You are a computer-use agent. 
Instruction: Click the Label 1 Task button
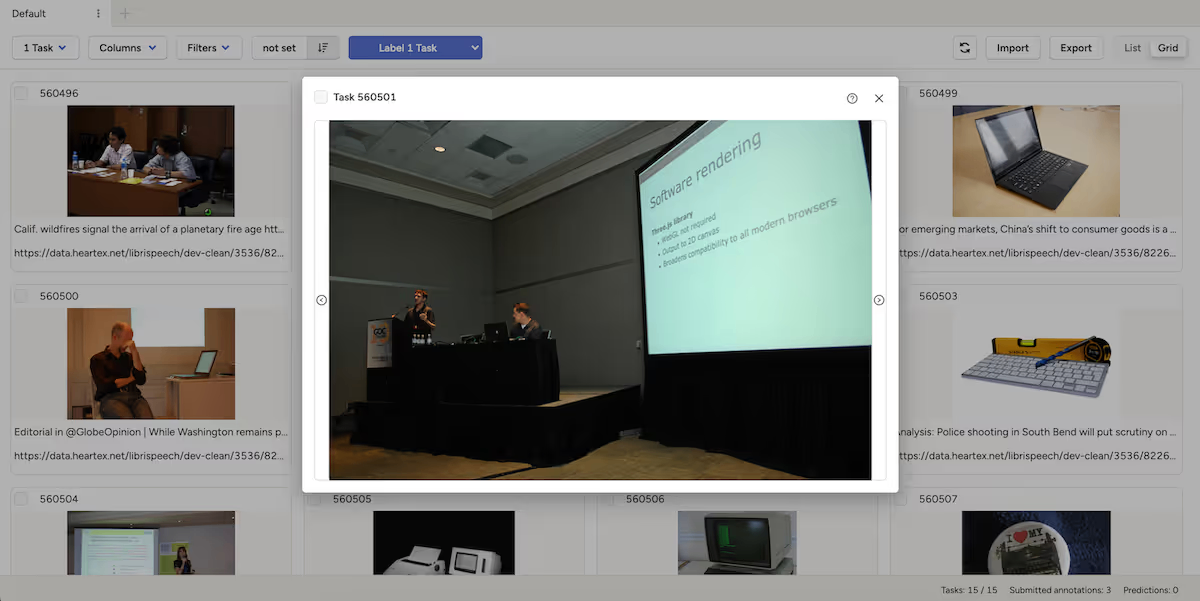[x=408, y=48]
